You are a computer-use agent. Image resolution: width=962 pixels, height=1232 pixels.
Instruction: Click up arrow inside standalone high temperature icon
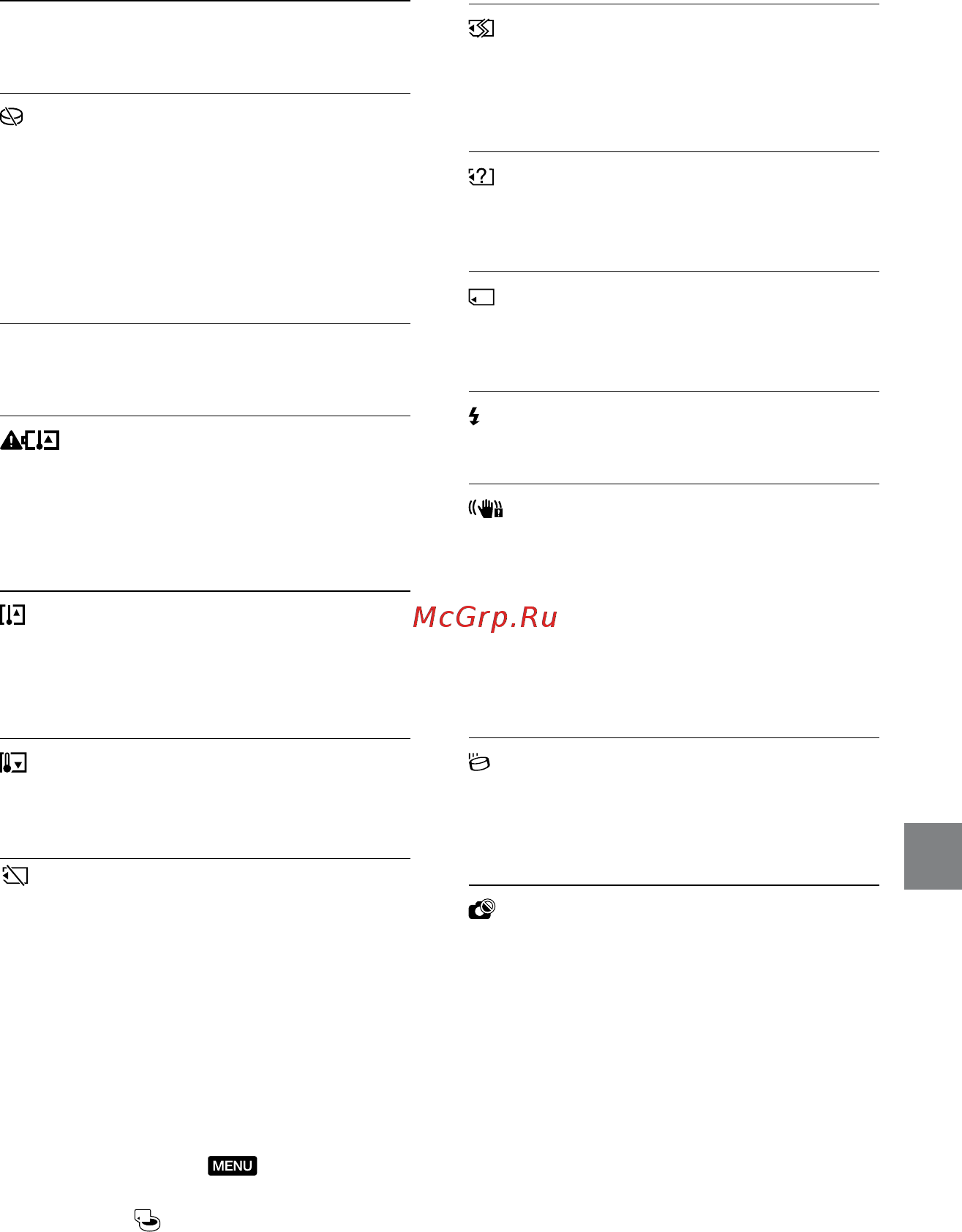coord(18,612)
